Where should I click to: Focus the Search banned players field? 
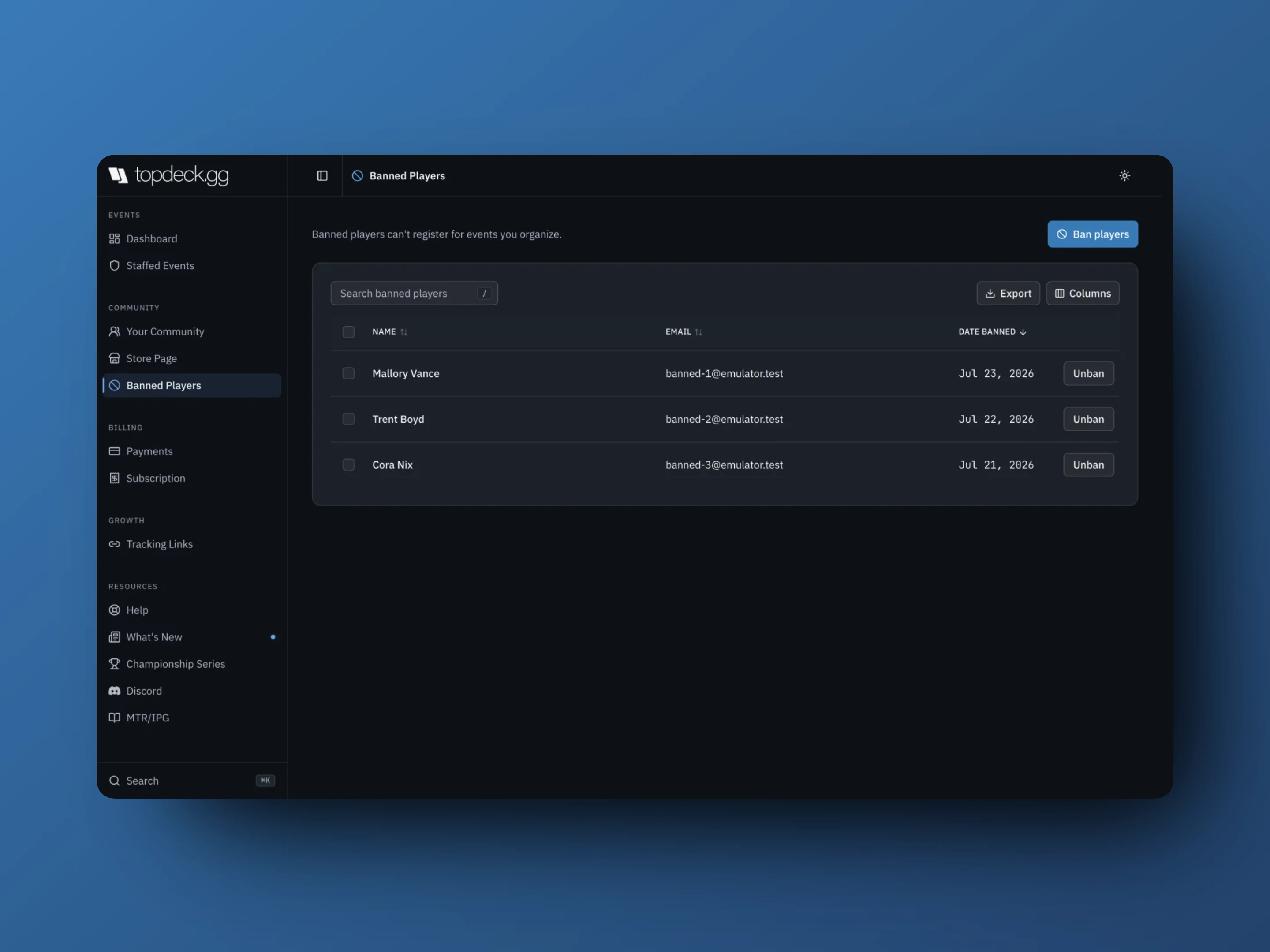click(414, 293)
